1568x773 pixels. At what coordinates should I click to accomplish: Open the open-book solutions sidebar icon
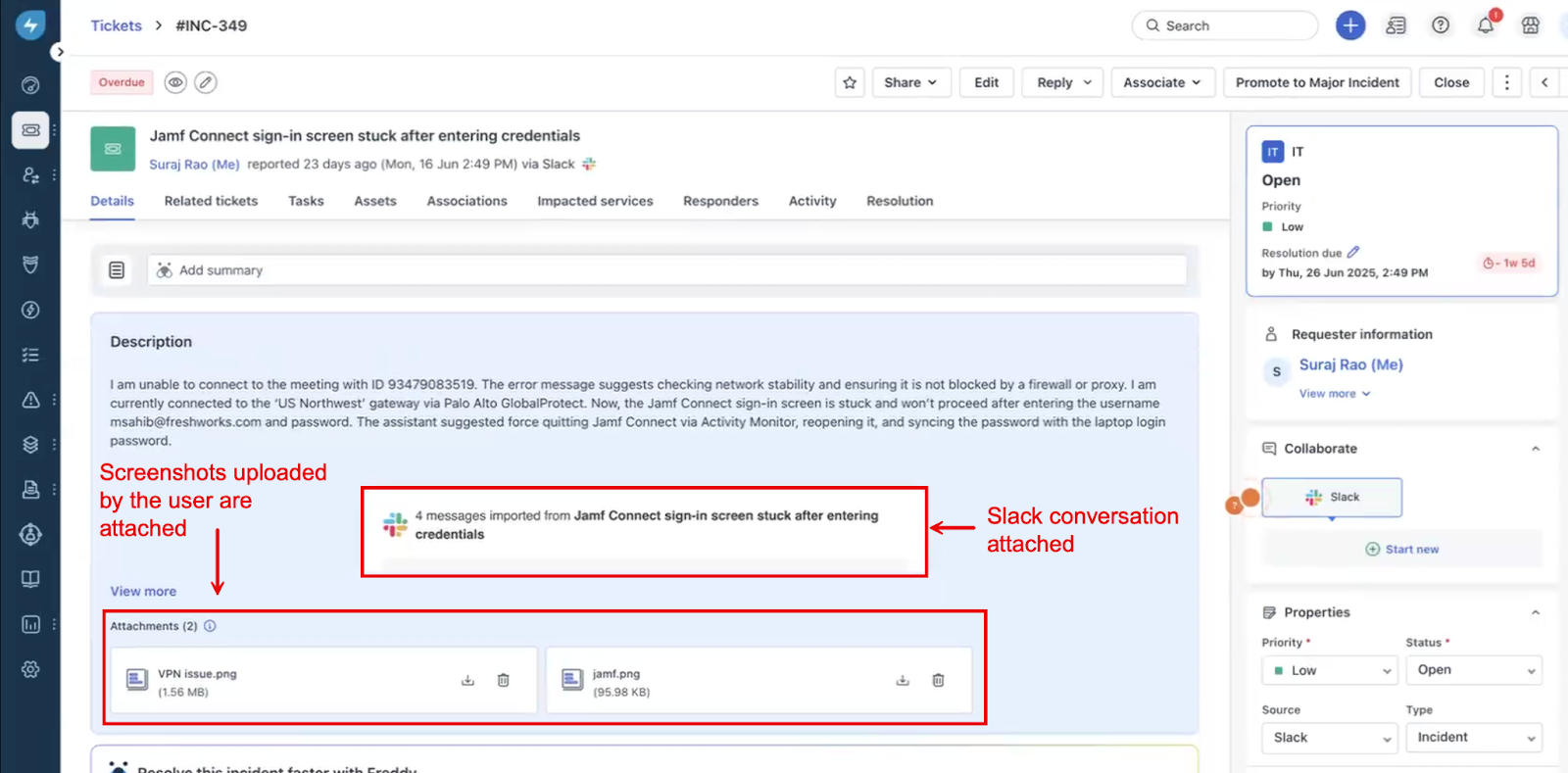click(30, 579)
